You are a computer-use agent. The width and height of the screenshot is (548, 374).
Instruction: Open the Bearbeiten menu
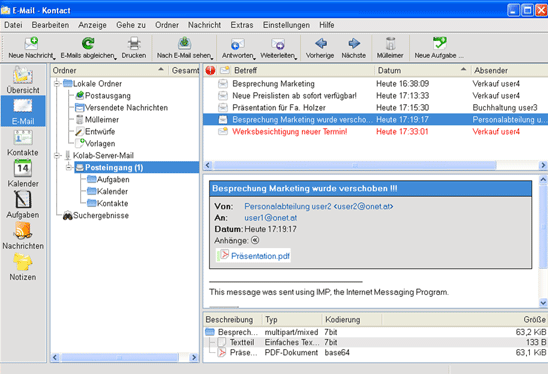pos(50,25)
